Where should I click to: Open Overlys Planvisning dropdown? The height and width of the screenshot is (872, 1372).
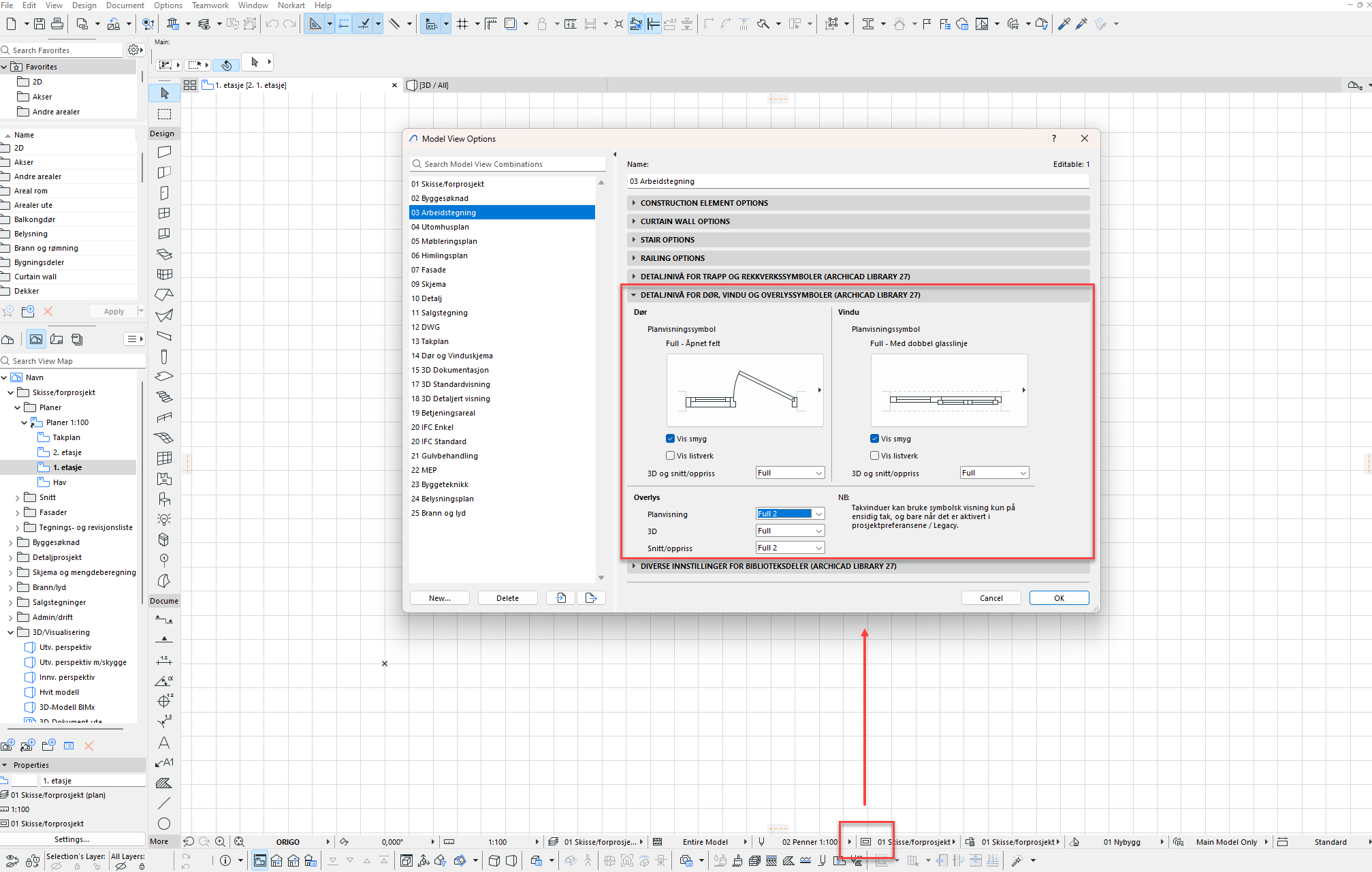coord(790,514)
